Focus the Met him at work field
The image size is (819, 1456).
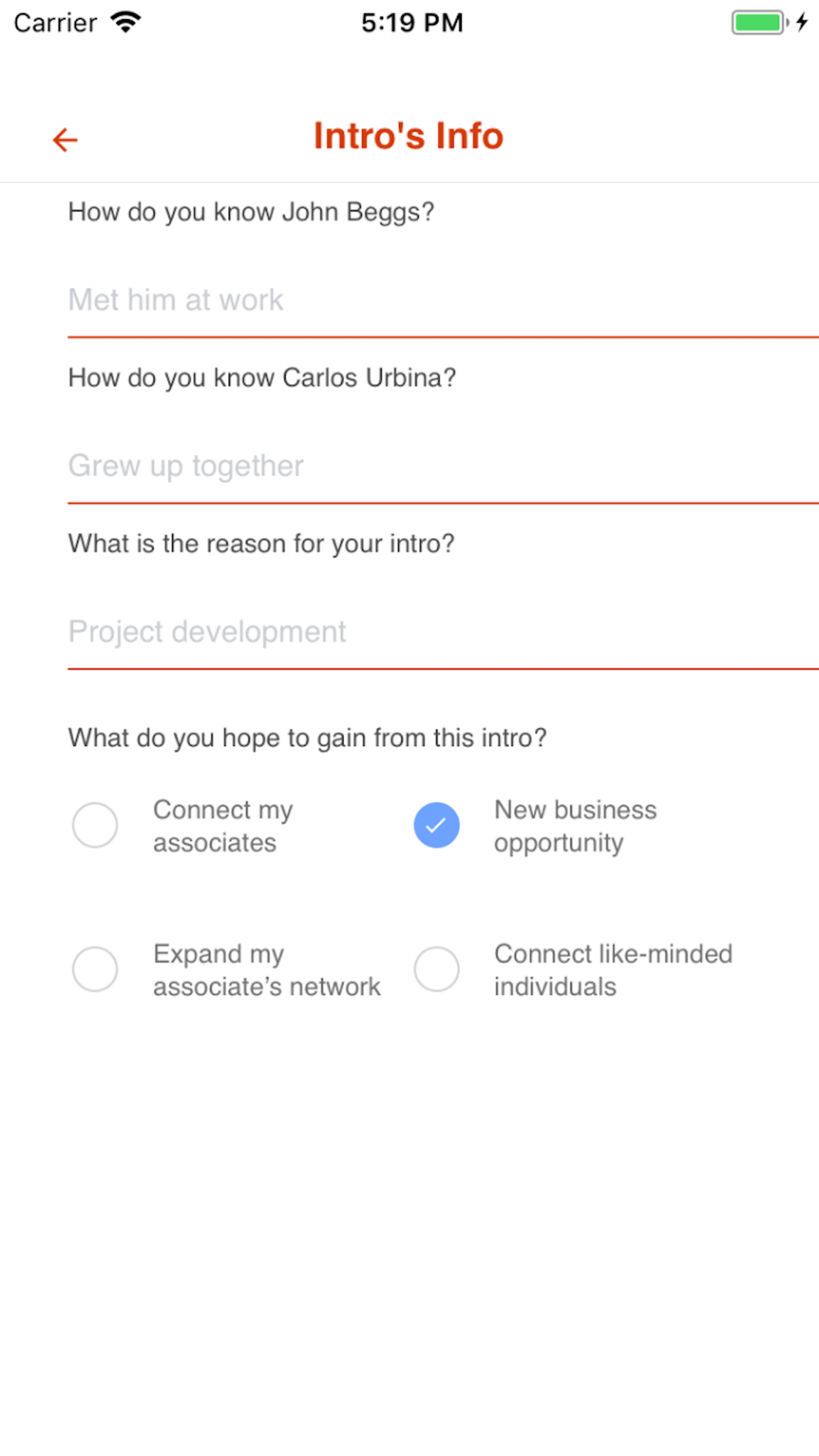pyautogui.click(x=443, y=301)
